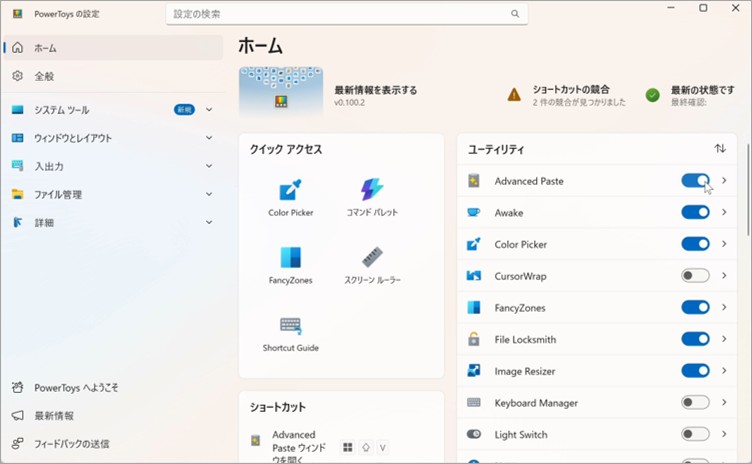
Task: Click the File Locksmith padlock icon
Action: 473,339
